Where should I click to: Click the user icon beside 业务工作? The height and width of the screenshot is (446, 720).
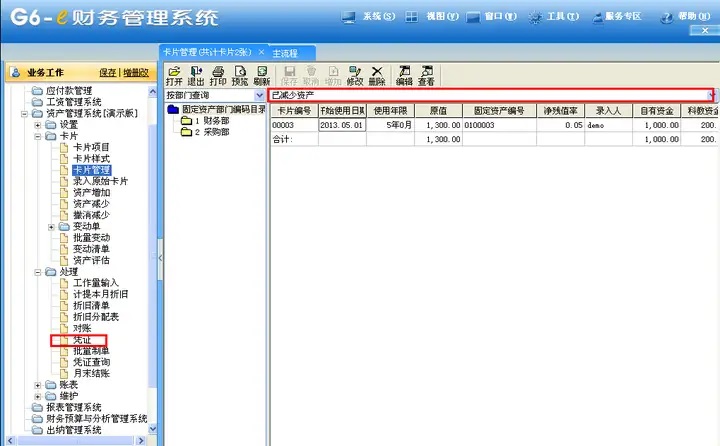coord(15,73)
